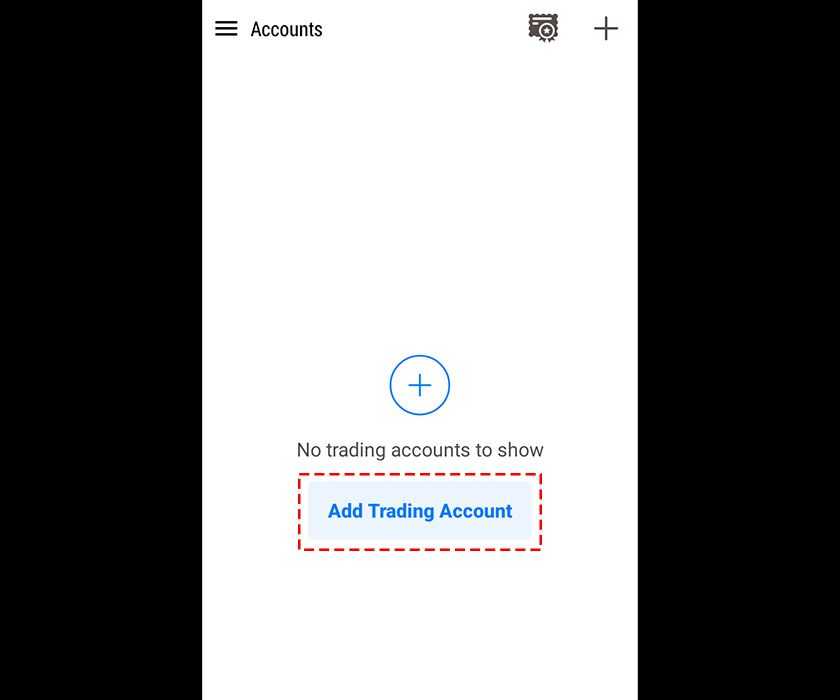Click the three horizontal lines icon
This screenshot has height=700, width=840.
tap(226, 28)
